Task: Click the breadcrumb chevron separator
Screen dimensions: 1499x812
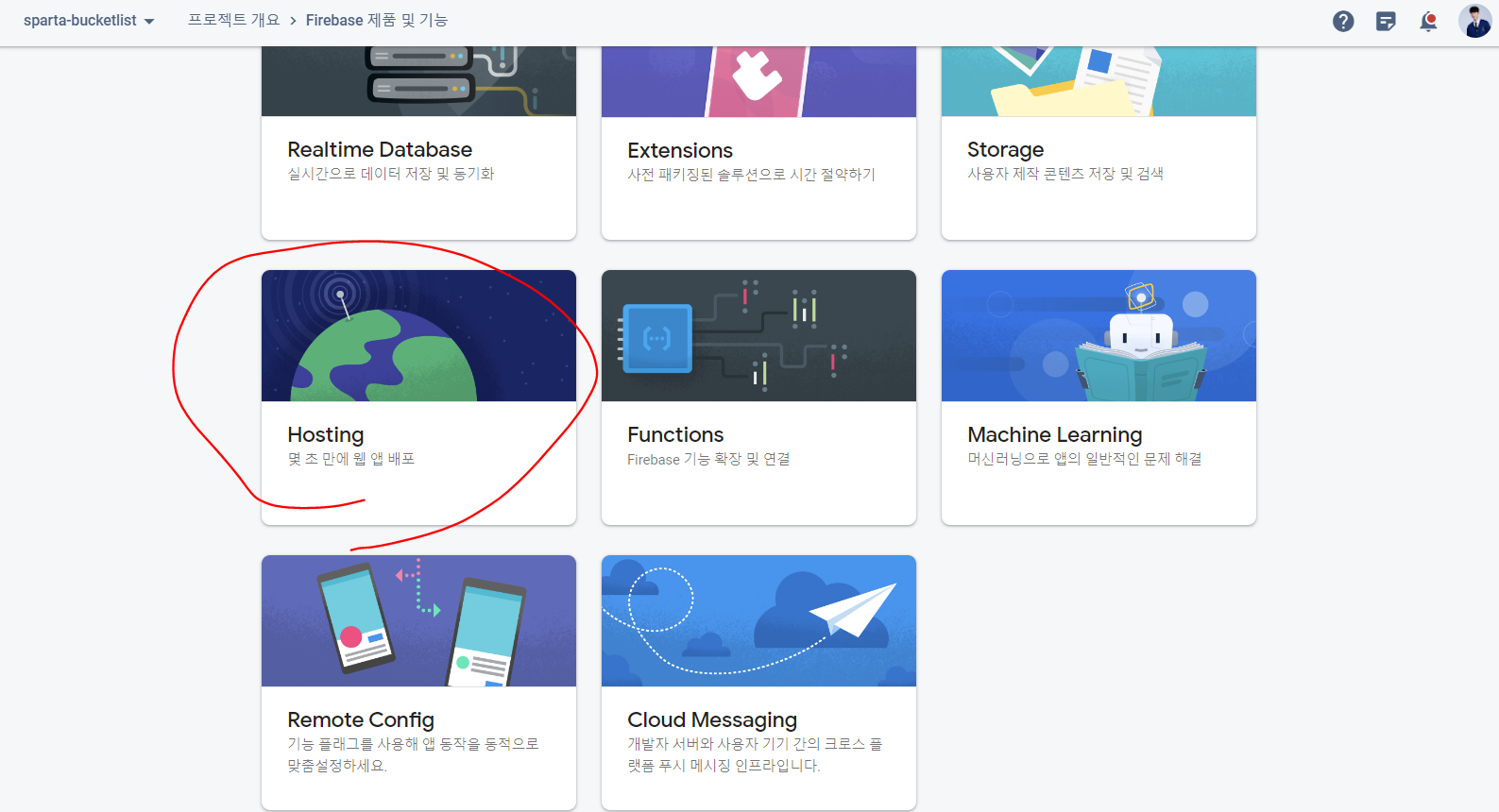Action: click(x=293, y=21)
